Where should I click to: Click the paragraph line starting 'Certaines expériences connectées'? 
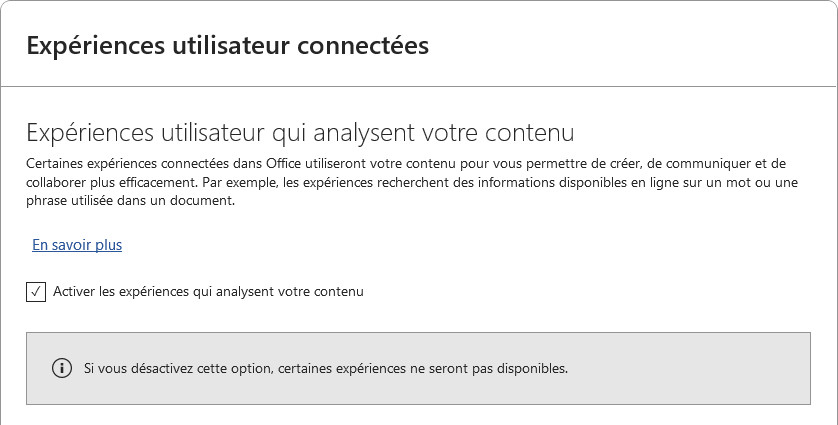coord(400,164)
